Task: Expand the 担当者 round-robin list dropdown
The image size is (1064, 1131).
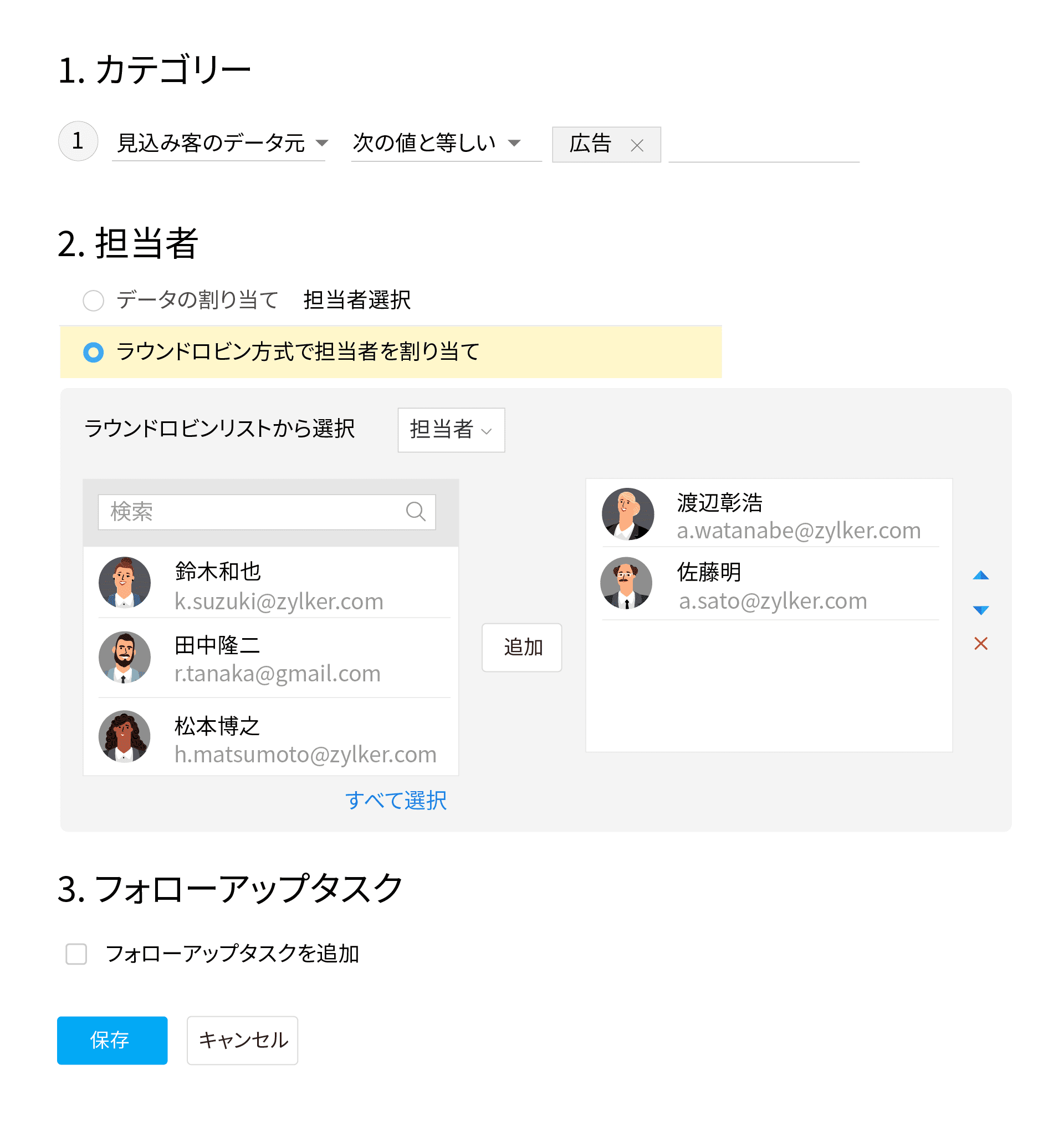Action: [451, 430]
